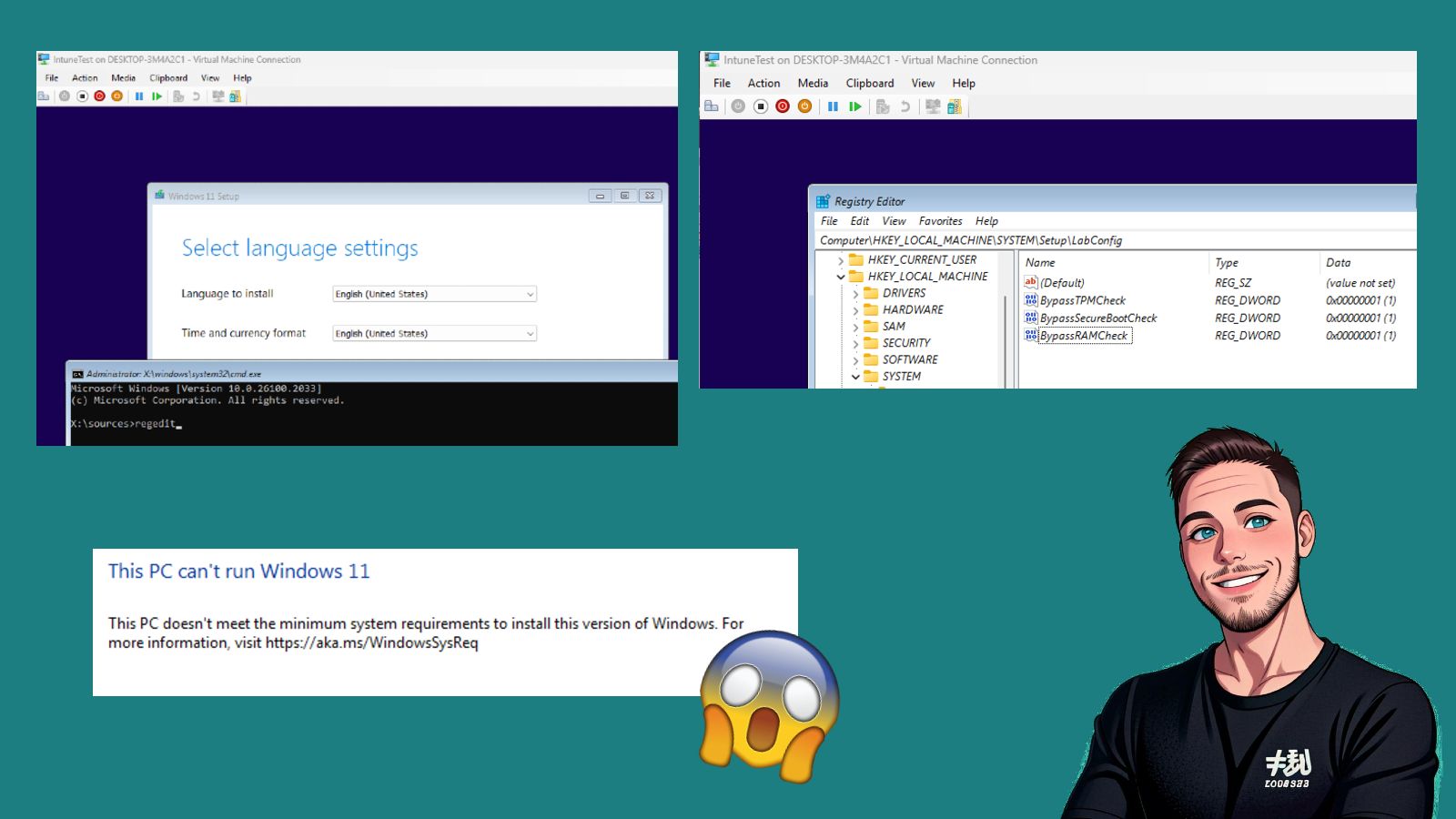Image resolution: width=1456 pixels, height=819 pixels.
Task: Open Favorites menu in Registry Editor
Action: pos(940,221)
